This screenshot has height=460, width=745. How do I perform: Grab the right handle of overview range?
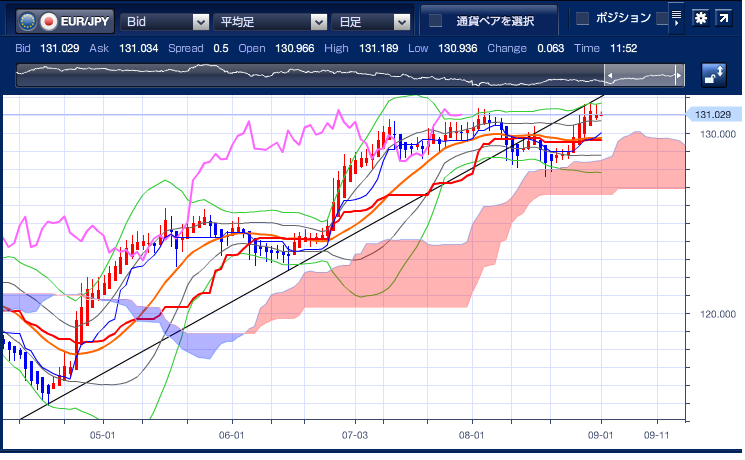tap(678, 76)
